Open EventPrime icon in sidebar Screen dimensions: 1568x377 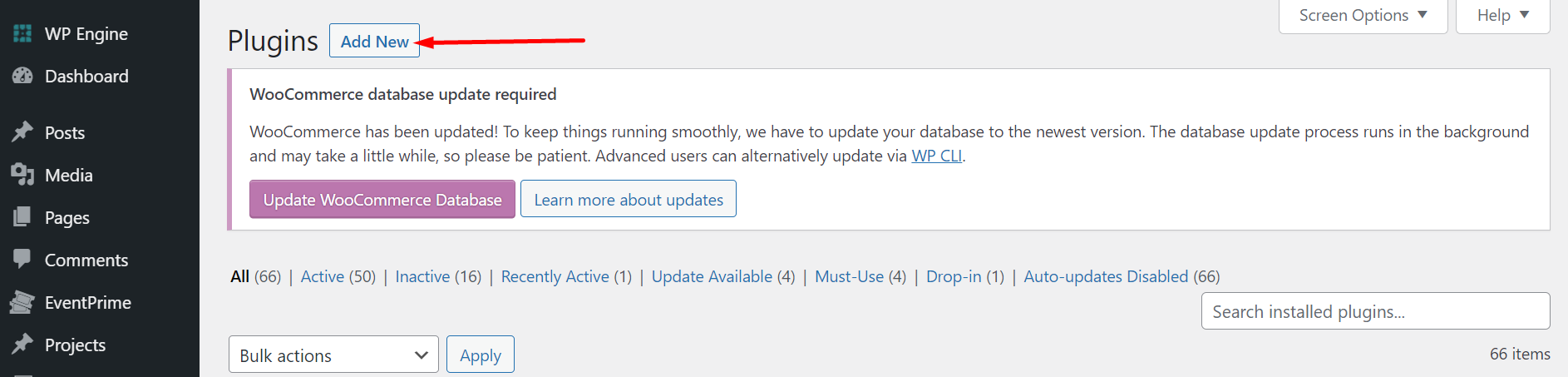(x=22, y=302)
